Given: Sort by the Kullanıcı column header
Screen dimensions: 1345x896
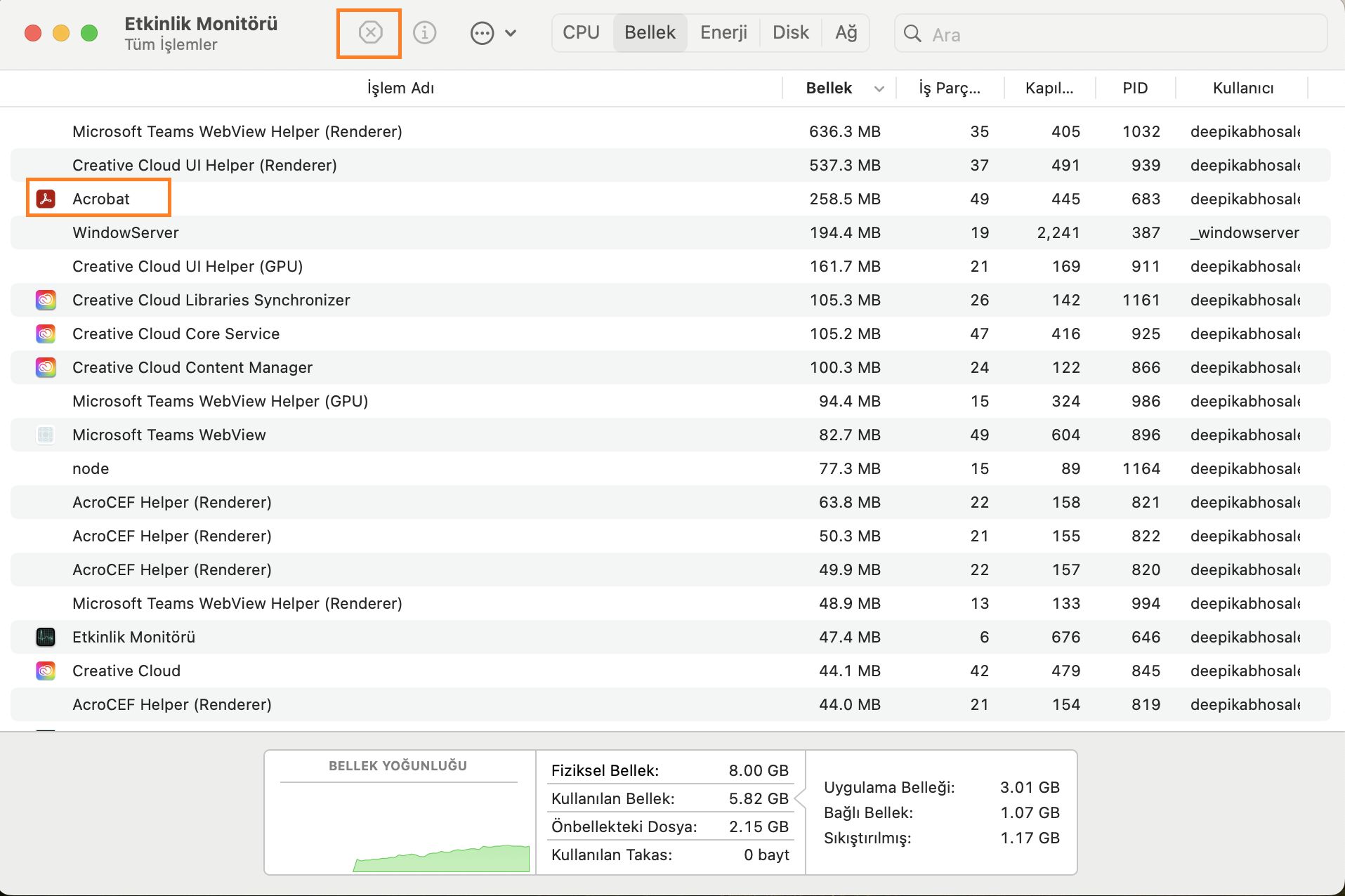Looking at the screenshot, I should tap(1242, 88).
